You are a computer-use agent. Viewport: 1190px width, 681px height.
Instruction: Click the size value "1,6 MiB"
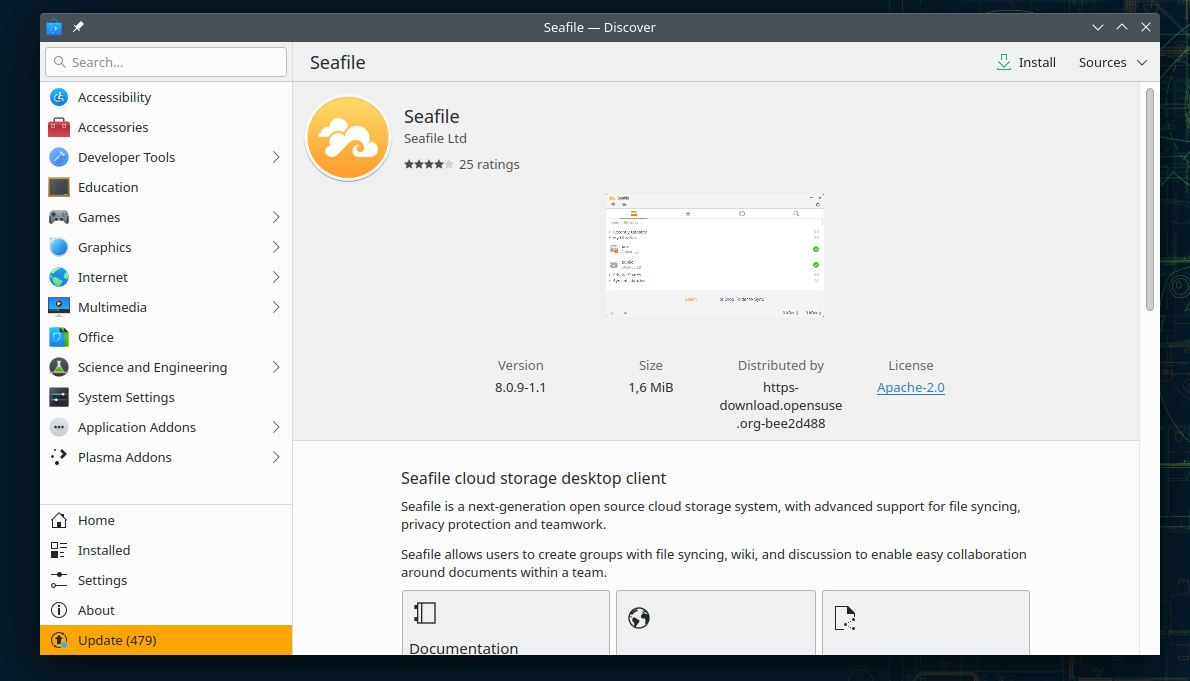(650, 387)
